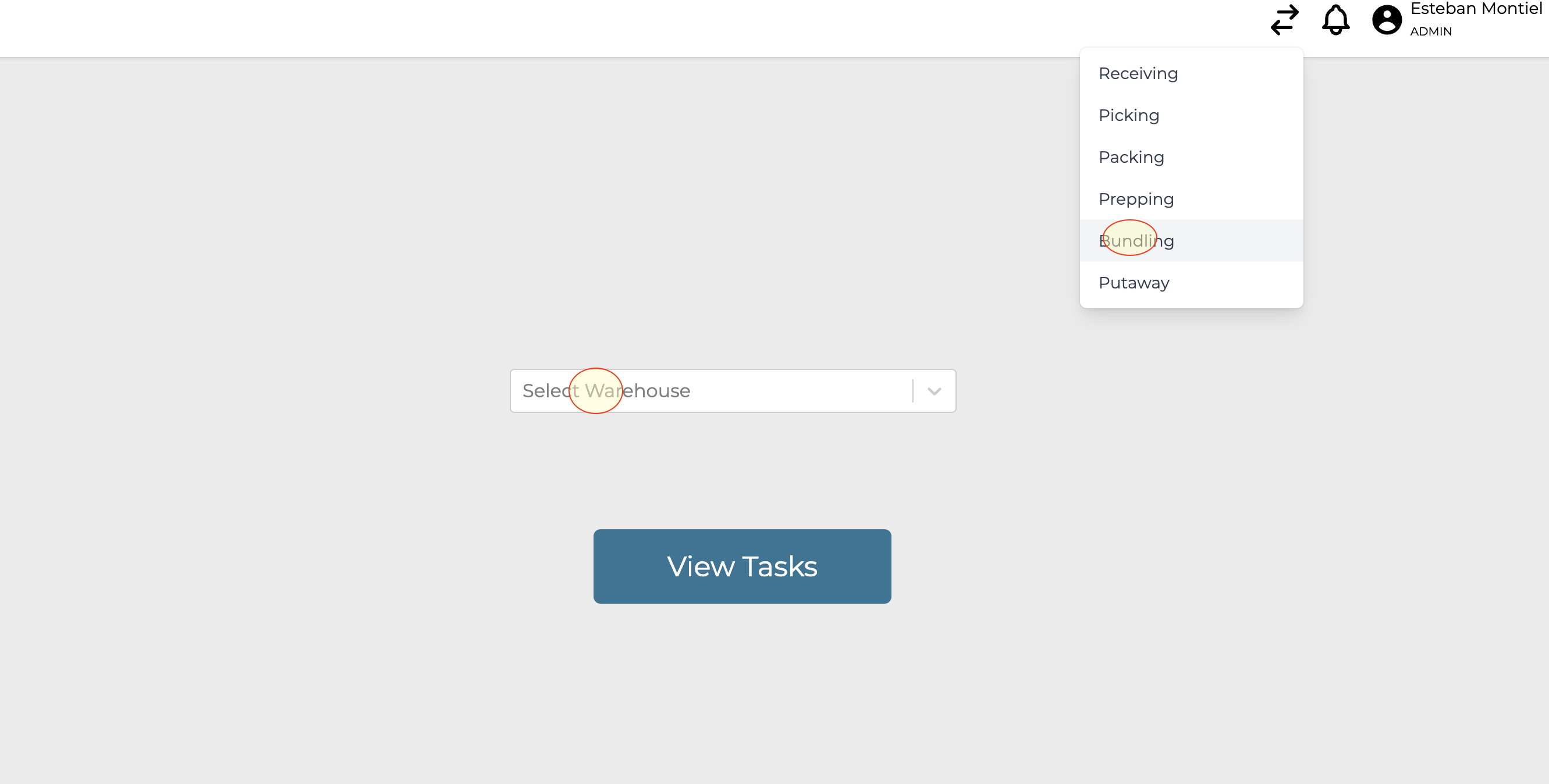This screenshot has width=1549, height=784.
Task: Dismiss the menu by clicking empty gray background
Action: (301, 240)
